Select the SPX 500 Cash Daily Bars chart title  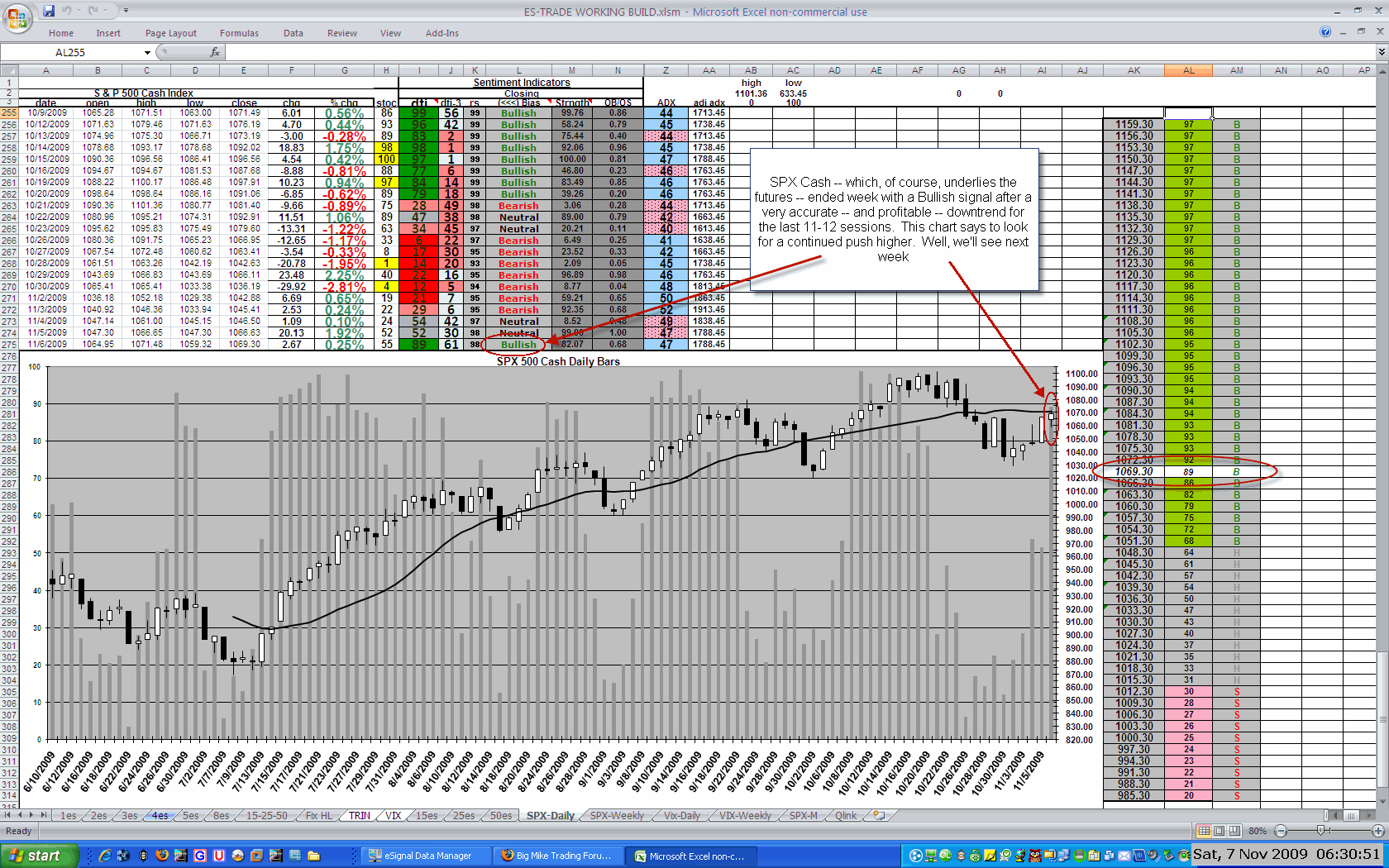point(558,361)
